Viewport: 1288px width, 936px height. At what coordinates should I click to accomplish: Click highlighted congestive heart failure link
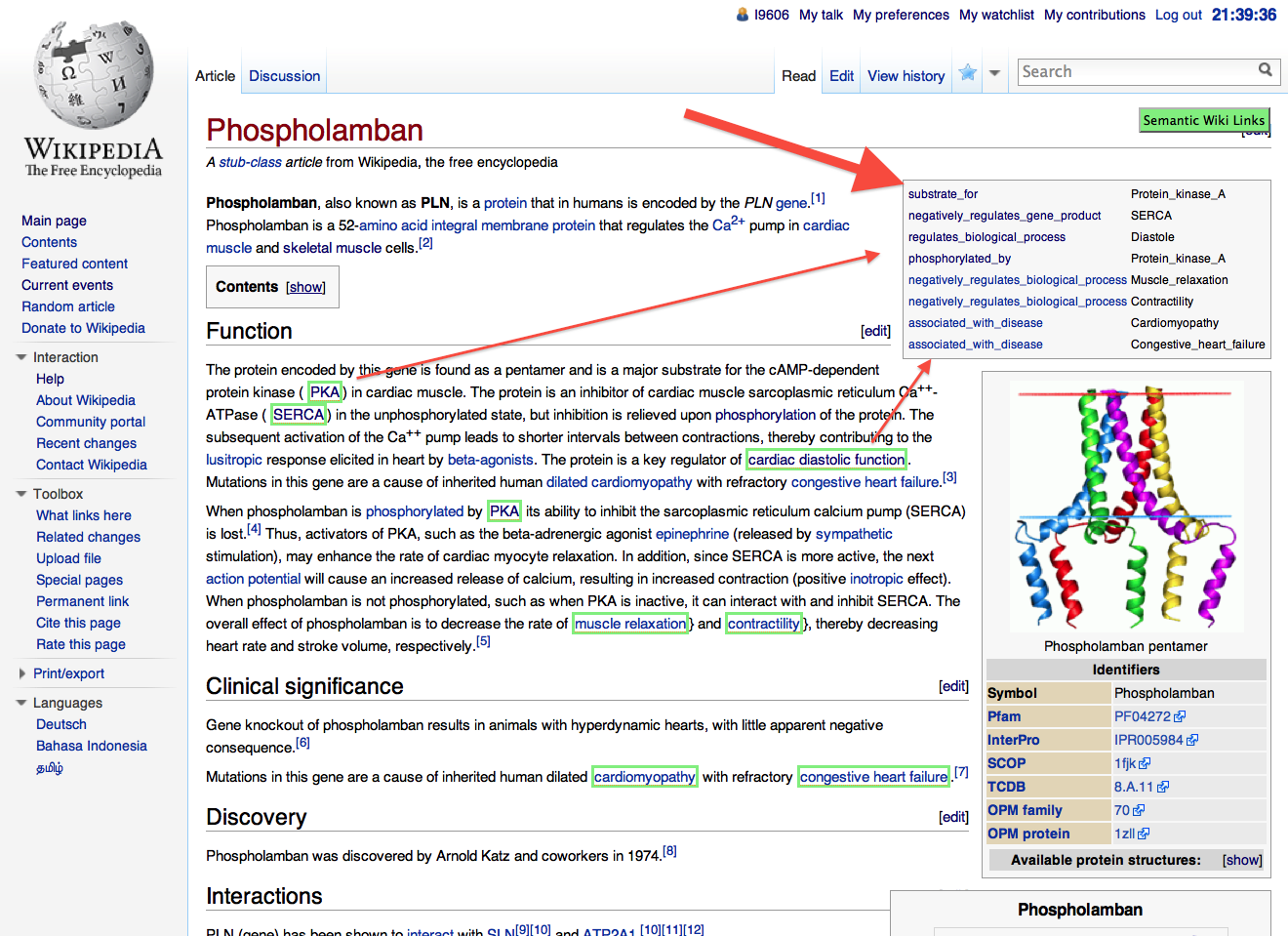(x=873, y=777)
